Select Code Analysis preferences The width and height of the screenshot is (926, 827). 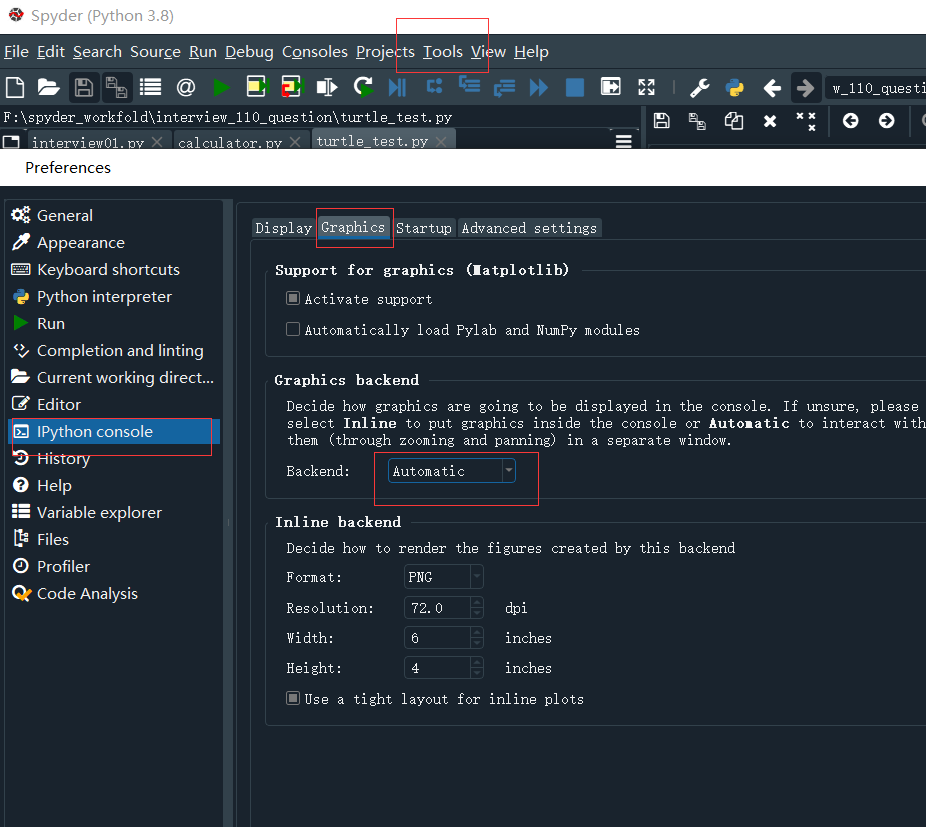click(x=112, y=593)
